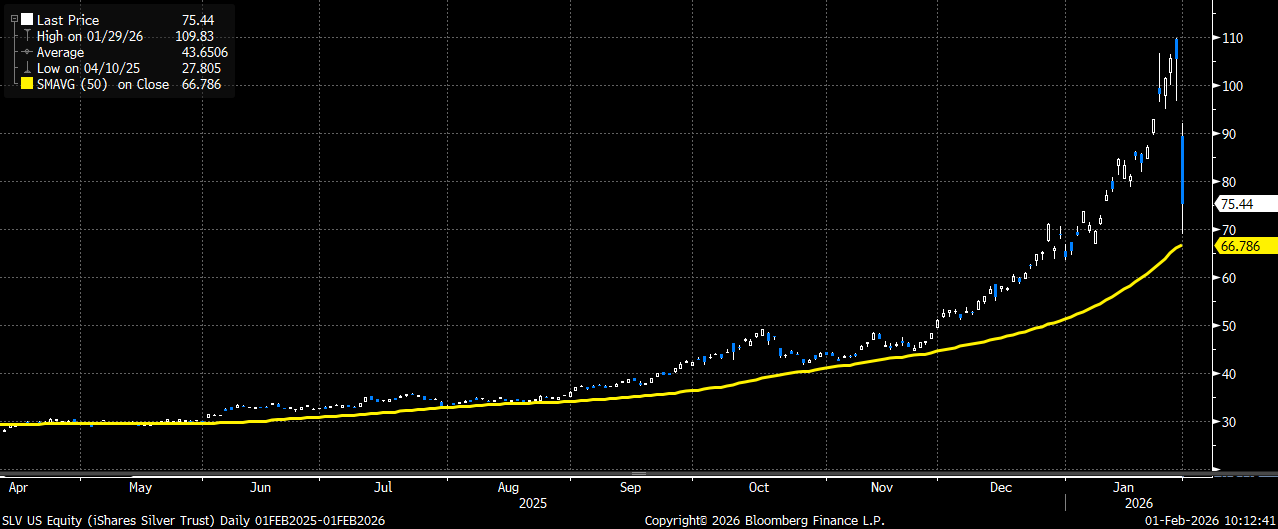Click the 90 label on the price axis
1278x529 pixels.
point(1228,134)
